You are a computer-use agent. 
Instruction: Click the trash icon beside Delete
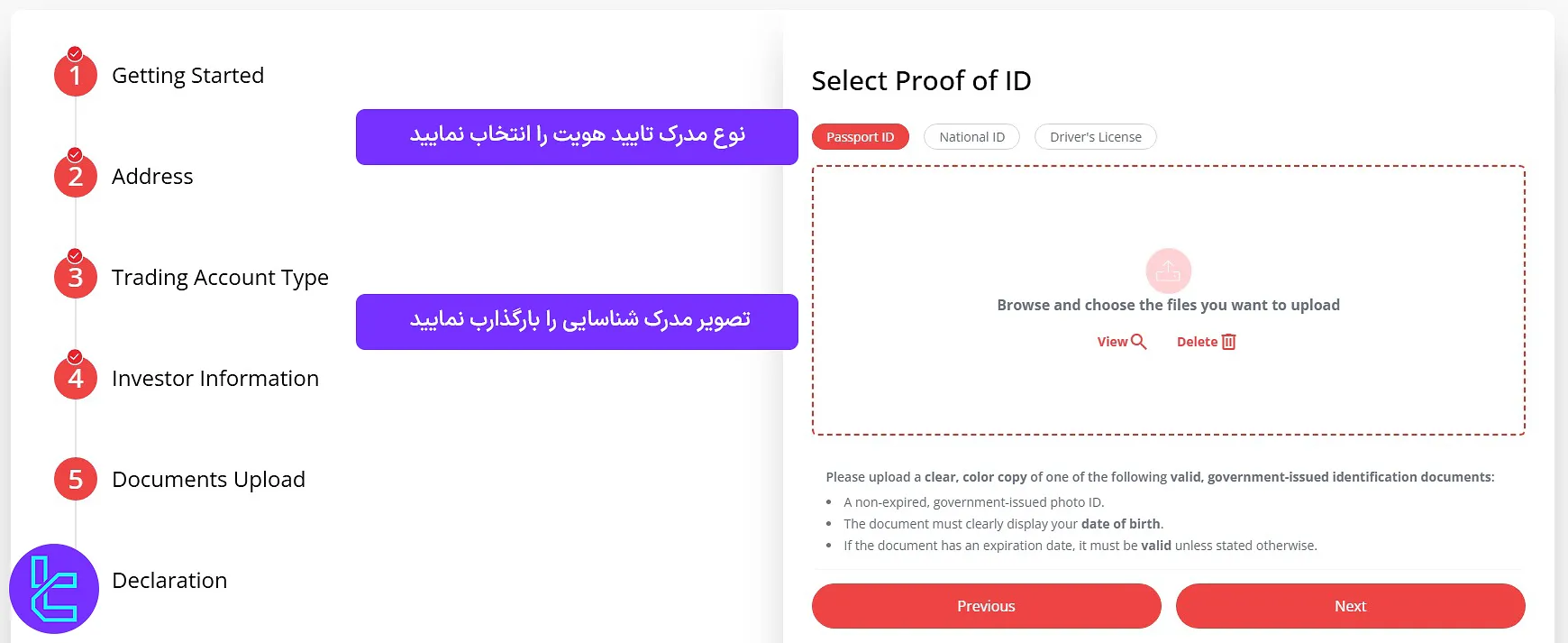(x=1229, y=342)
